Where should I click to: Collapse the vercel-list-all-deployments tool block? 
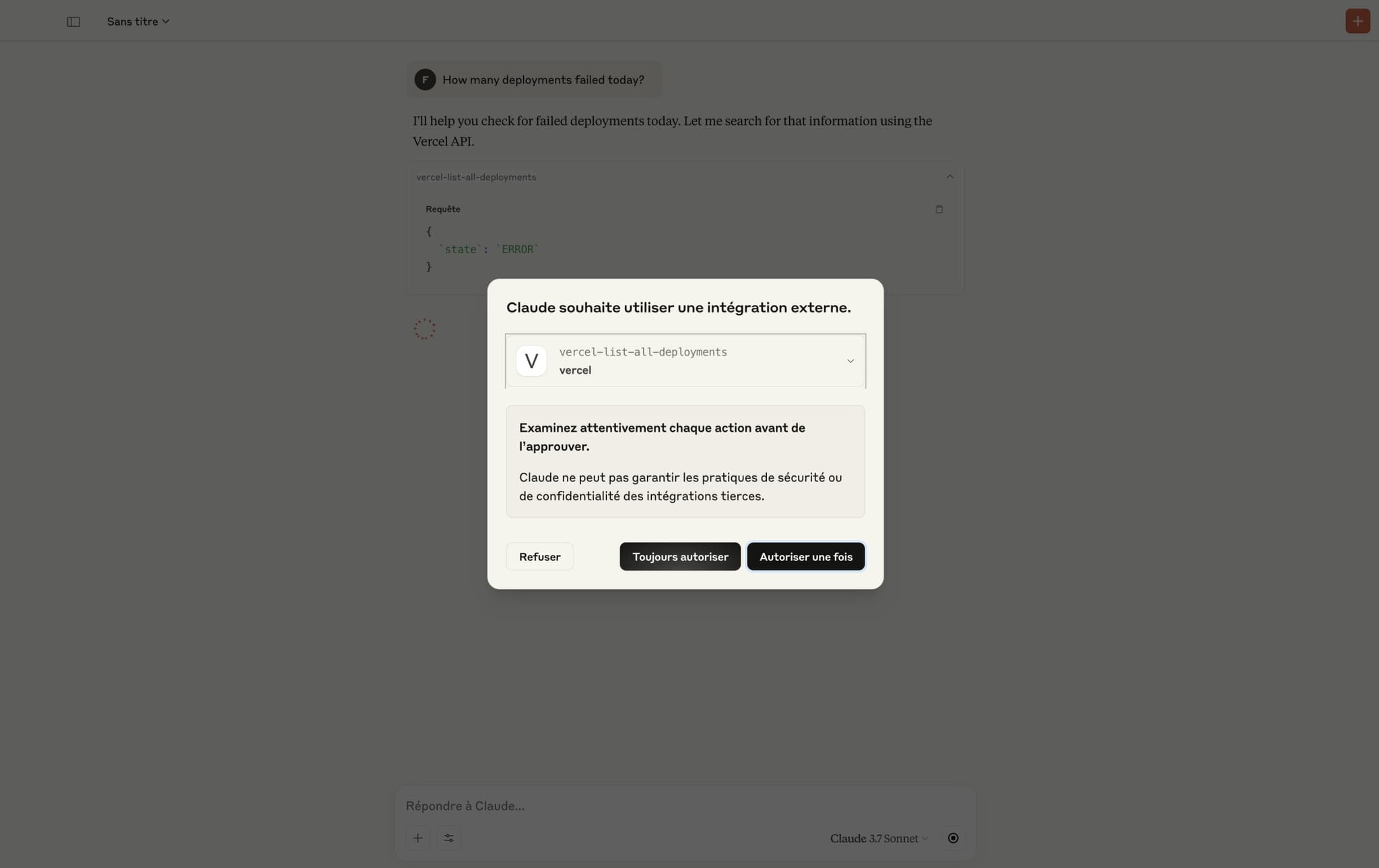pyautogui.click(x=950, y=177)
